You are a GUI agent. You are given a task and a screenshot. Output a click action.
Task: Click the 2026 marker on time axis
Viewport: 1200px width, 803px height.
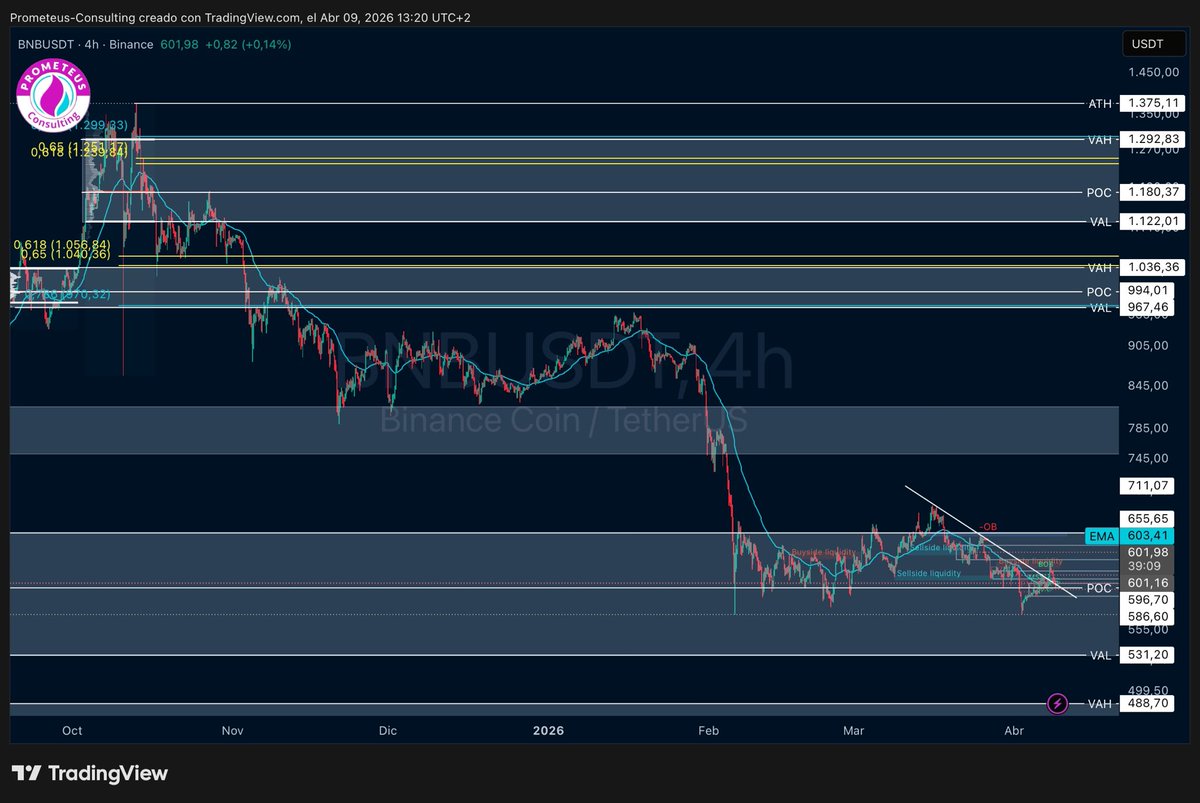click(548, 731)
